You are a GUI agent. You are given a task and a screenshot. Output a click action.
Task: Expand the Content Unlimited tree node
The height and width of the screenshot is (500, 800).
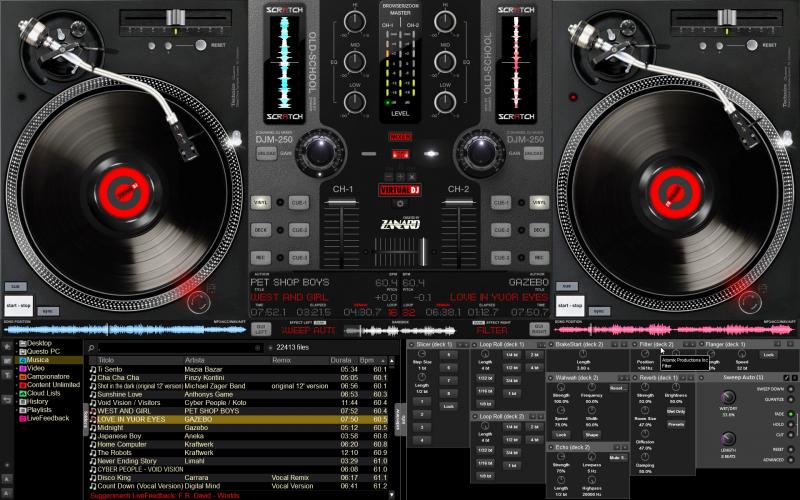pos(17,385)
